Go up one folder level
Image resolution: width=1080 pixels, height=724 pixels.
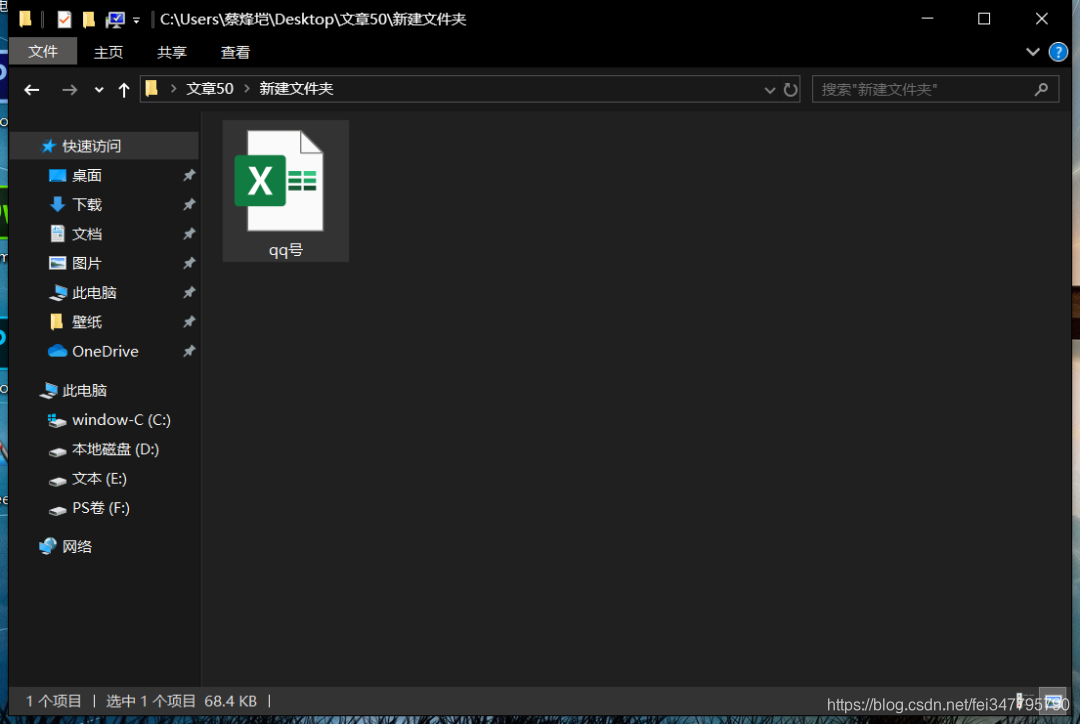click(x=124, y=90)
